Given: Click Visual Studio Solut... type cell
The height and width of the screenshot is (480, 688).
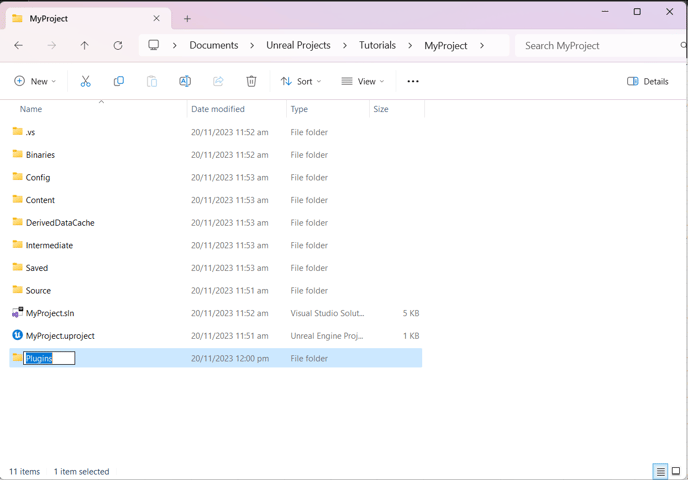Looking at the screenshot, I should tap(327, 313).
